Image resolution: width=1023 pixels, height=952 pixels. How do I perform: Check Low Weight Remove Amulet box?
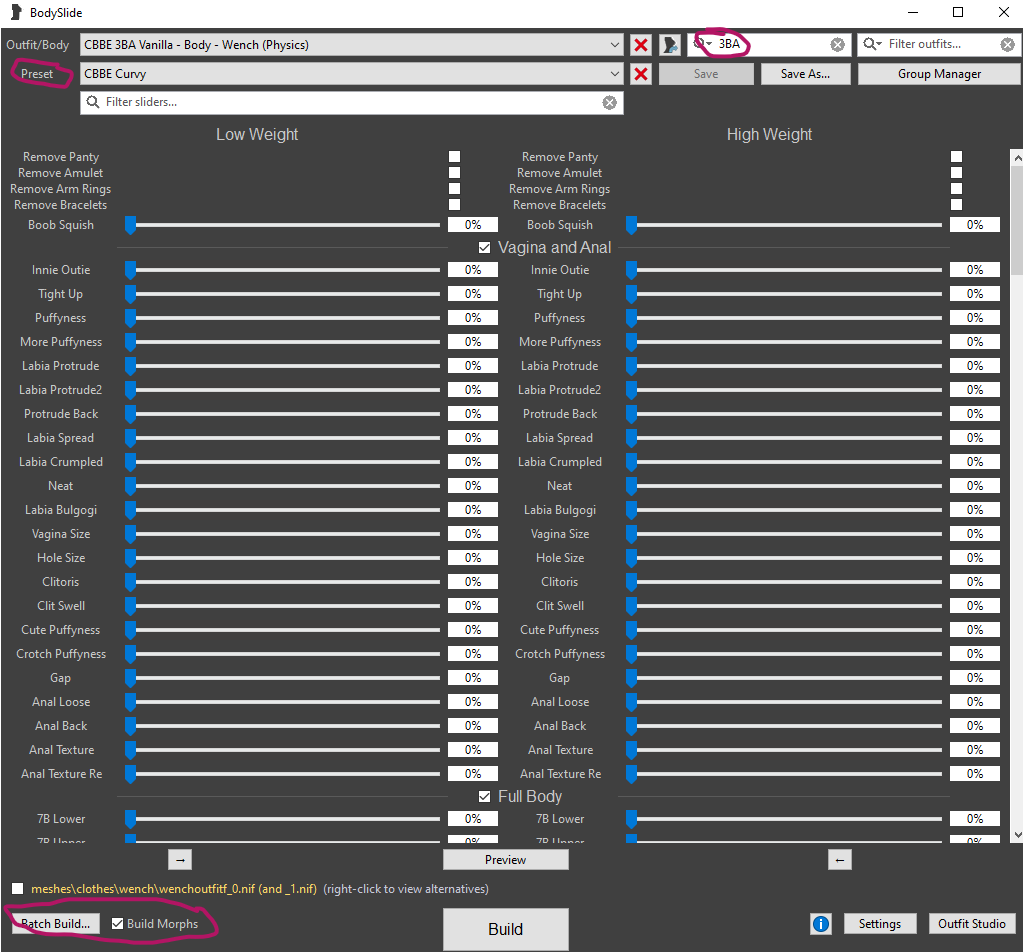[x=455, y=173]
